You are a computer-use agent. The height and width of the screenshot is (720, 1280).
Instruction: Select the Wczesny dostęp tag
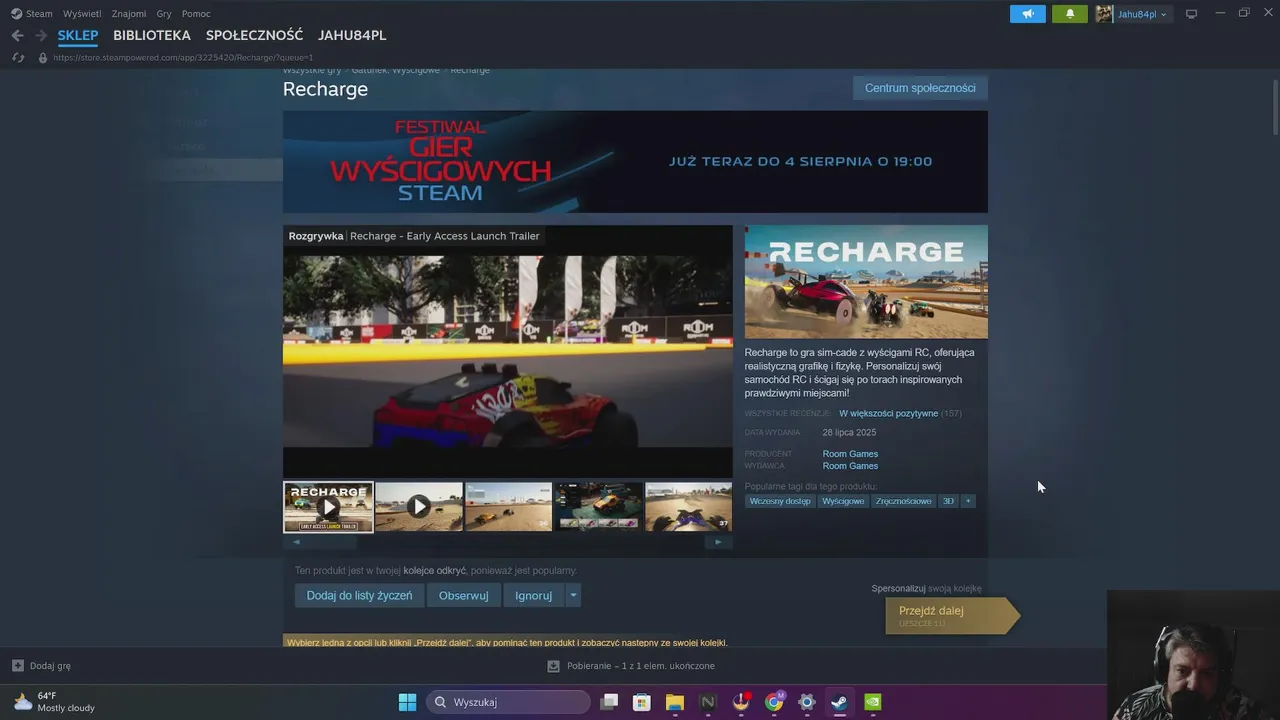tap(780, 501)
